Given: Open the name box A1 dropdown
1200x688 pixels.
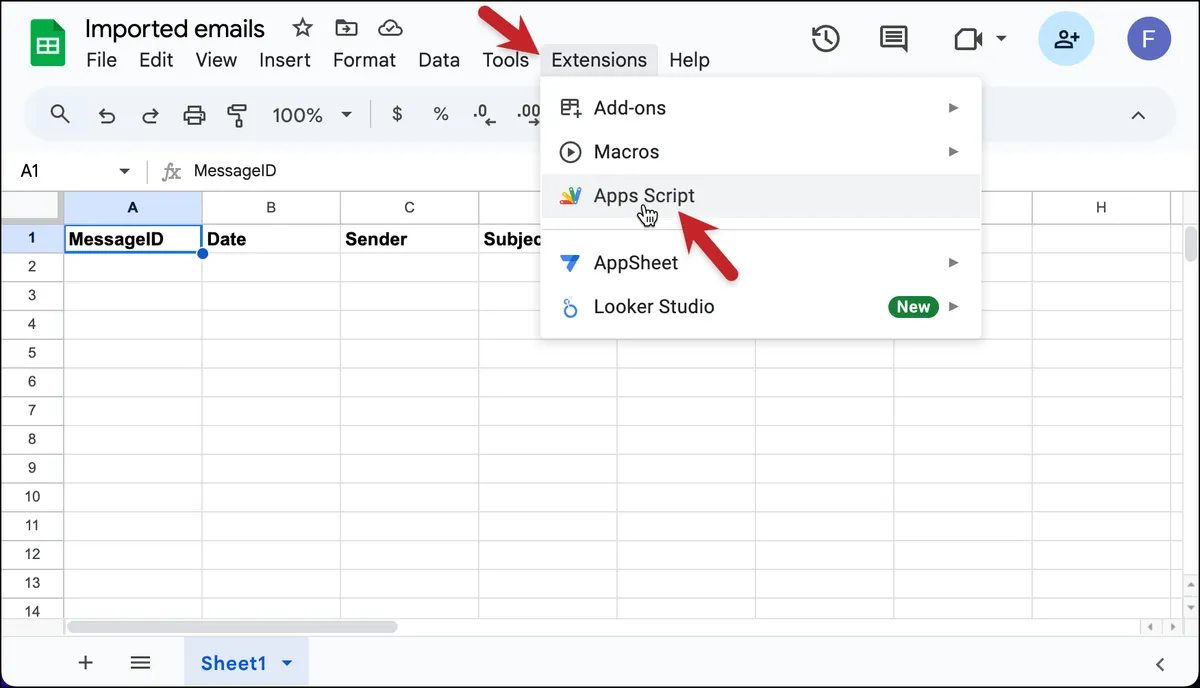Looking at the screenshot, I should [124, 171].
